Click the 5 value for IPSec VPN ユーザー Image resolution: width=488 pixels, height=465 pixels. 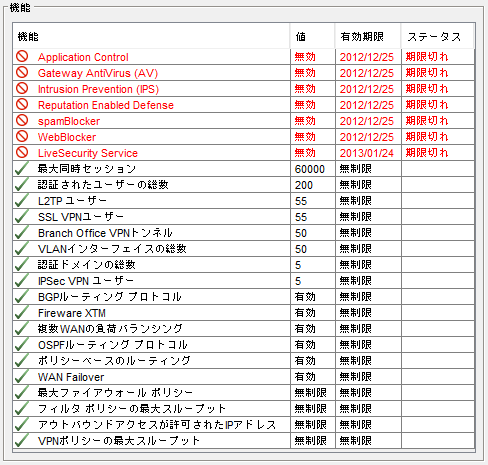[298, 281]
